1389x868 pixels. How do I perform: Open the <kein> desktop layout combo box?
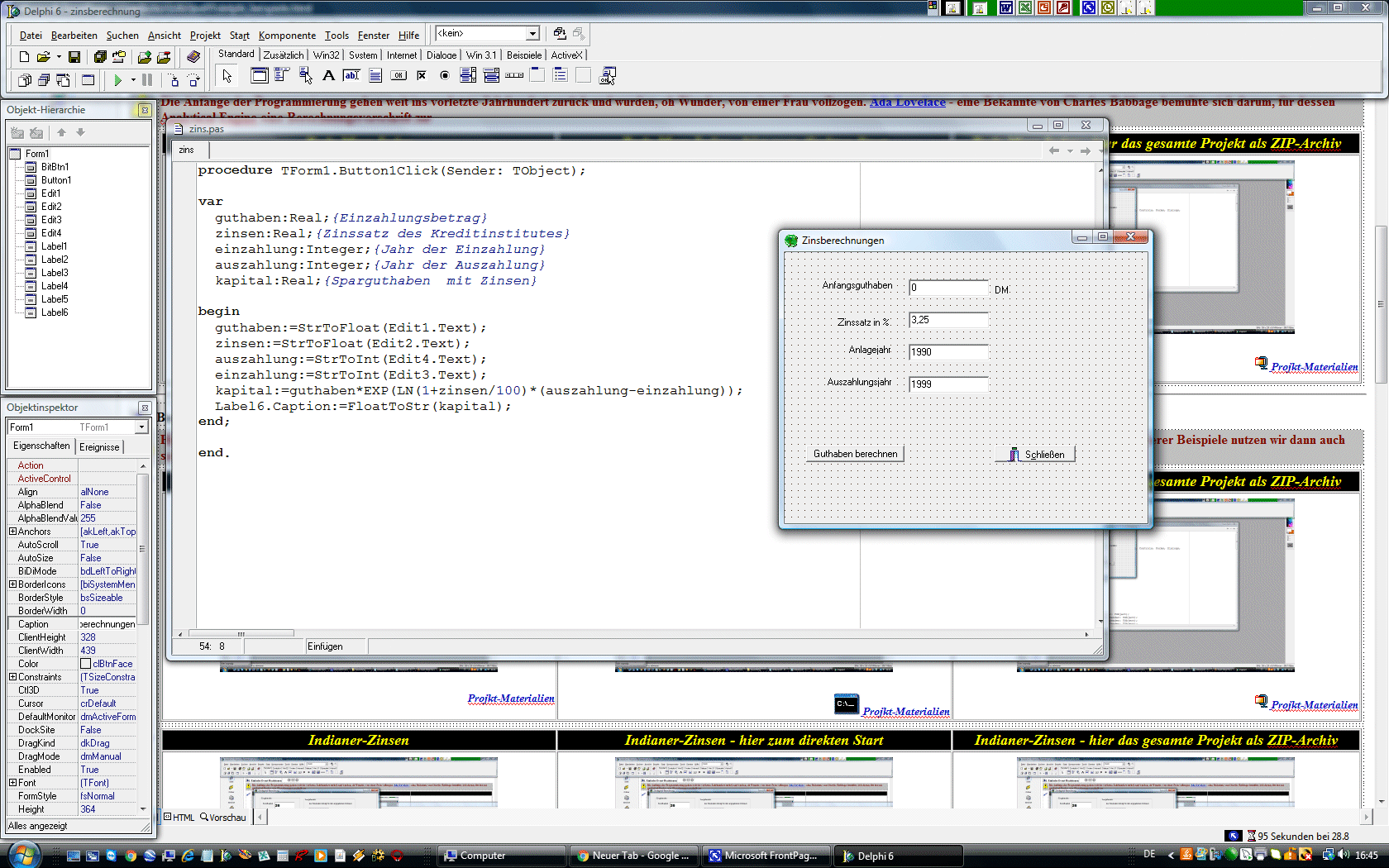pos(532,34)
